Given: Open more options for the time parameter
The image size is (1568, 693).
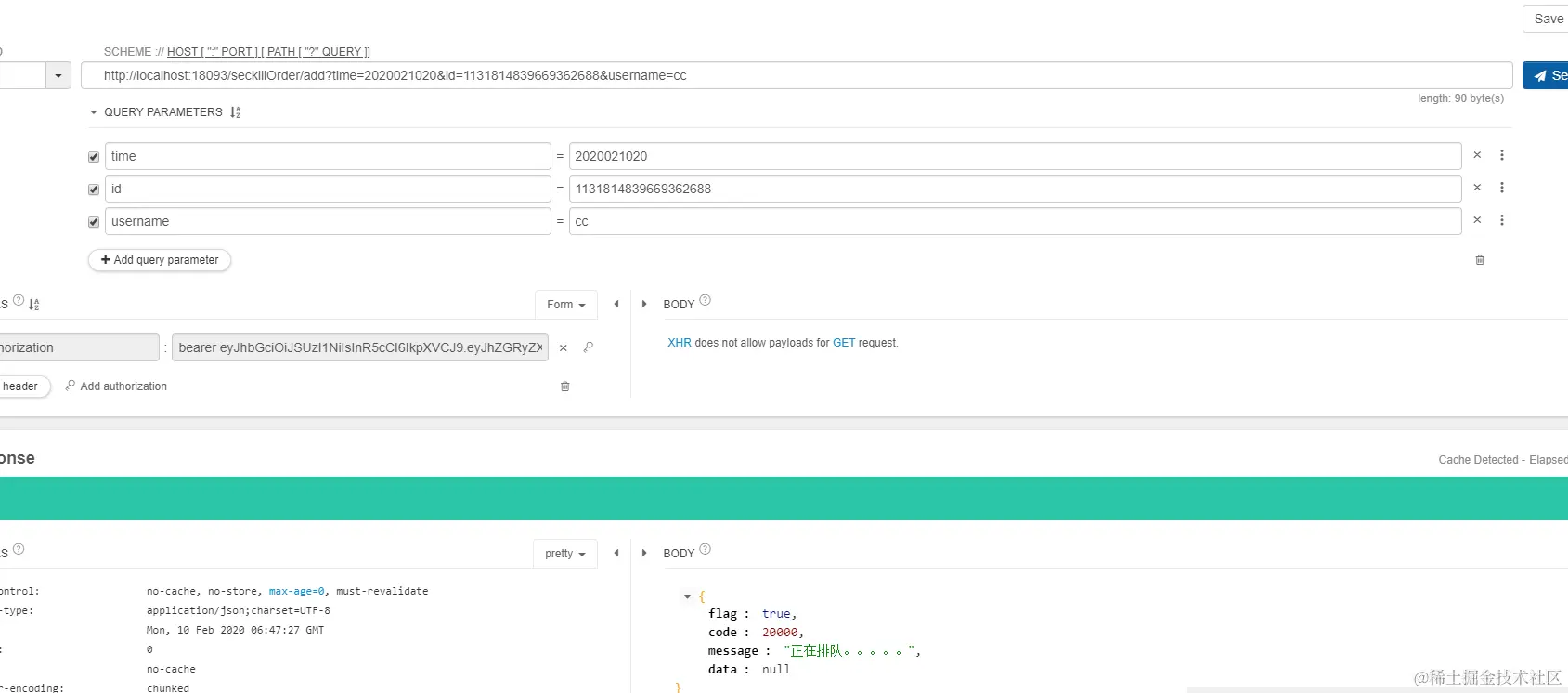Looking at the screenshot, I should tap(1502, 155).
